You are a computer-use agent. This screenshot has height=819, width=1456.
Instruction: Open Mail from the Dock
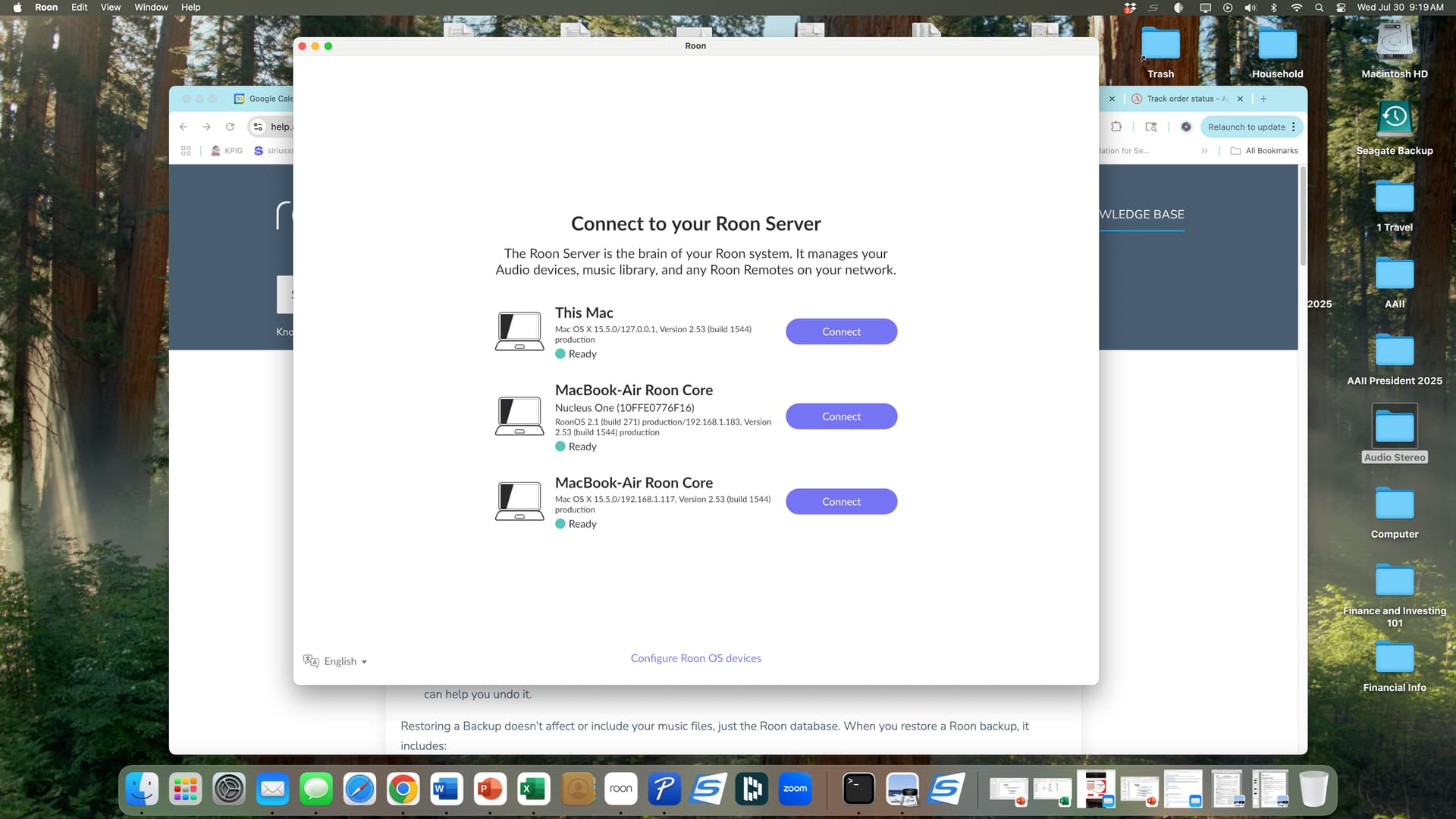[x=272, y=789]
